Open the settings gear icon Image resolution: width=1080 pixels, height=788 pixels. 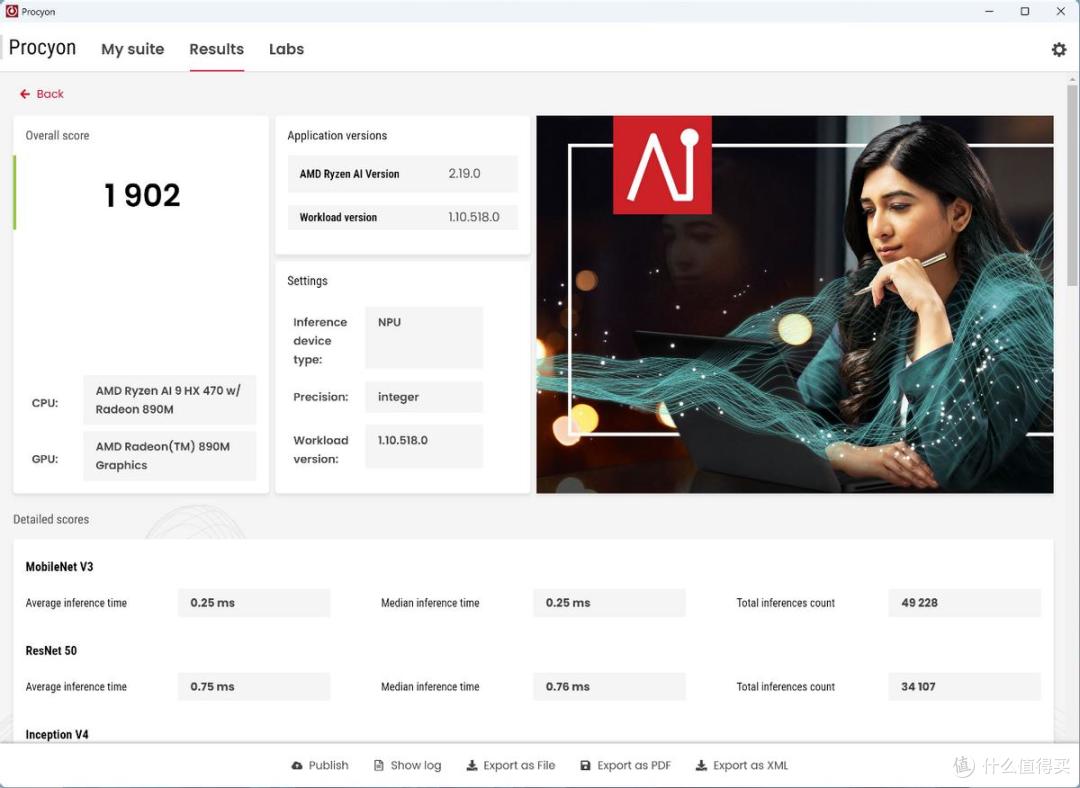pos(1059,49)
